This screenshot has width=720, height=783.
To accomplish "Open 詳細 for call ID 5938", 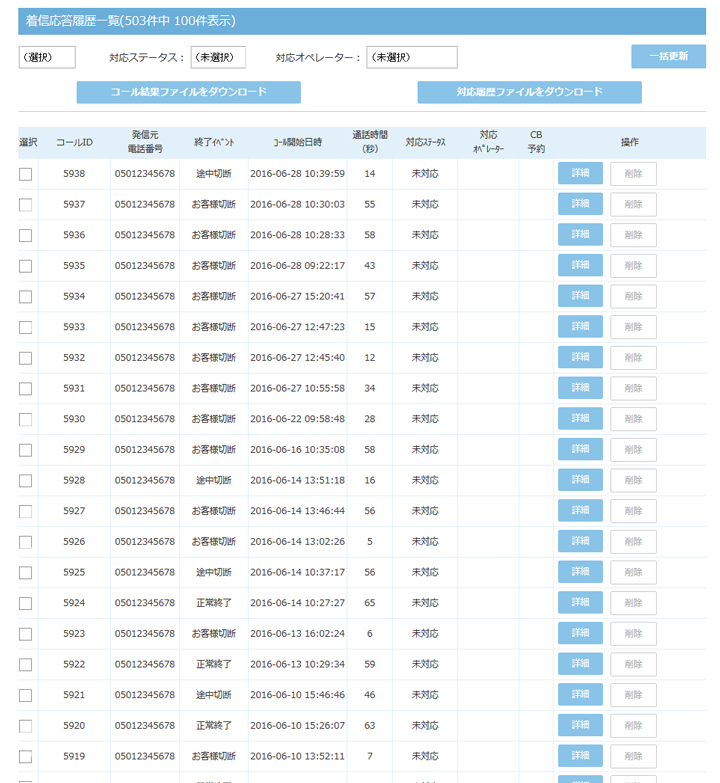I will tap(580, 174).
